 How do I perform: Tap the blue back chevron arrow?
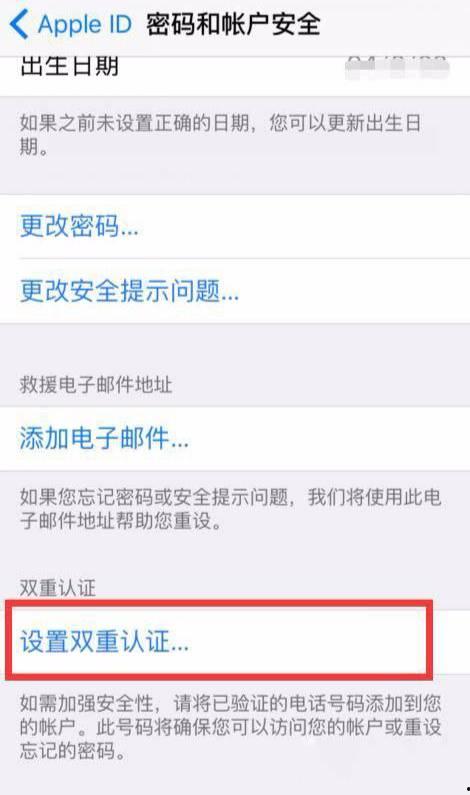click(x=19, y=24)
